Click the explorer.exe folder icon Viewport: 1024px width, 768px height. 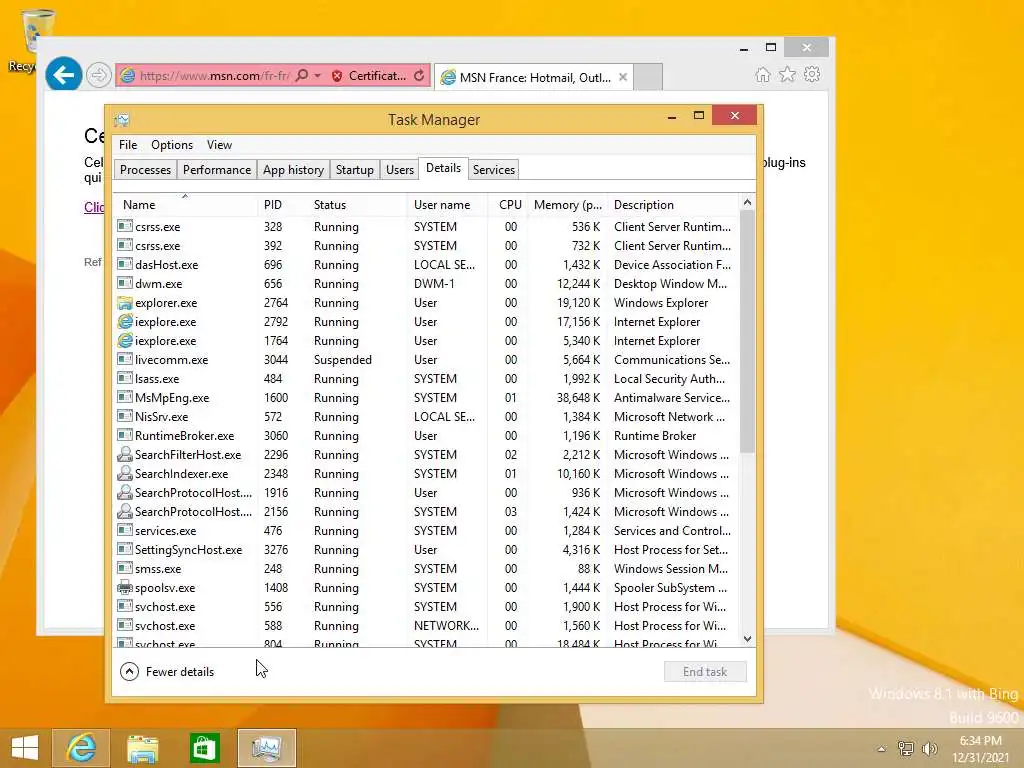125,302
